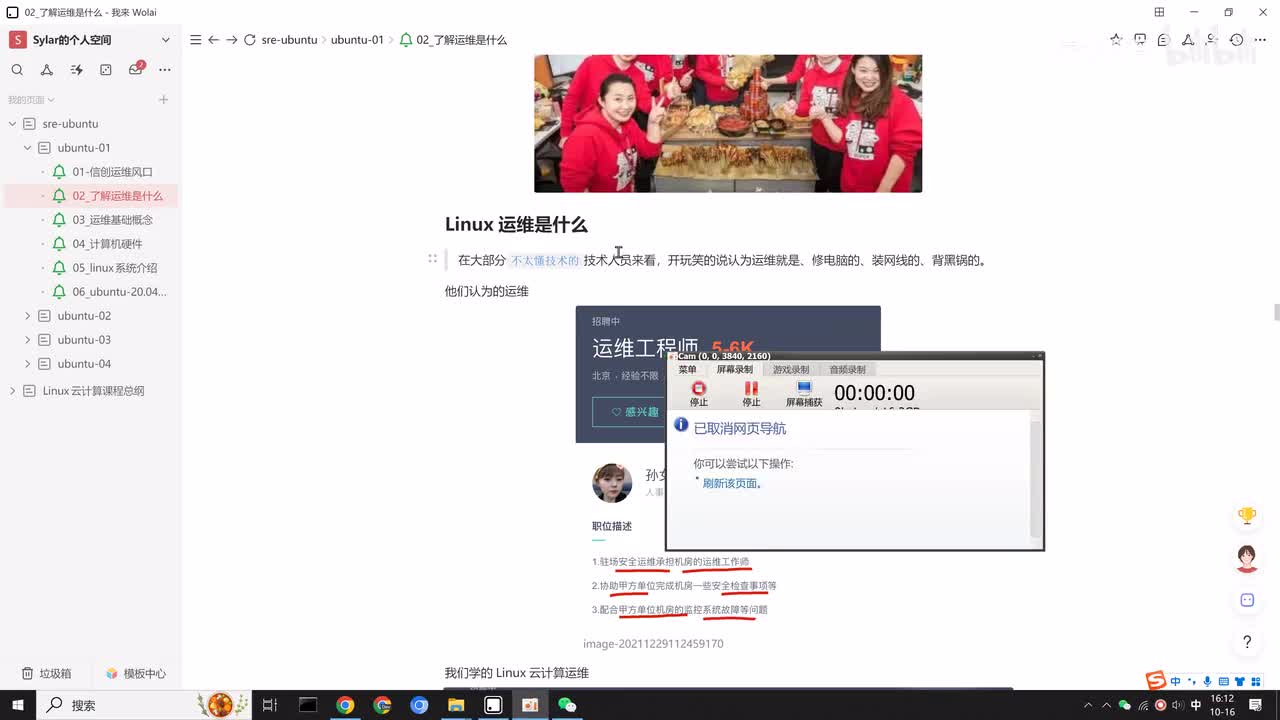Toggle taskbar IME indicator 中
Viewport: 1280px width, 720px height.
click(1195, 705)
